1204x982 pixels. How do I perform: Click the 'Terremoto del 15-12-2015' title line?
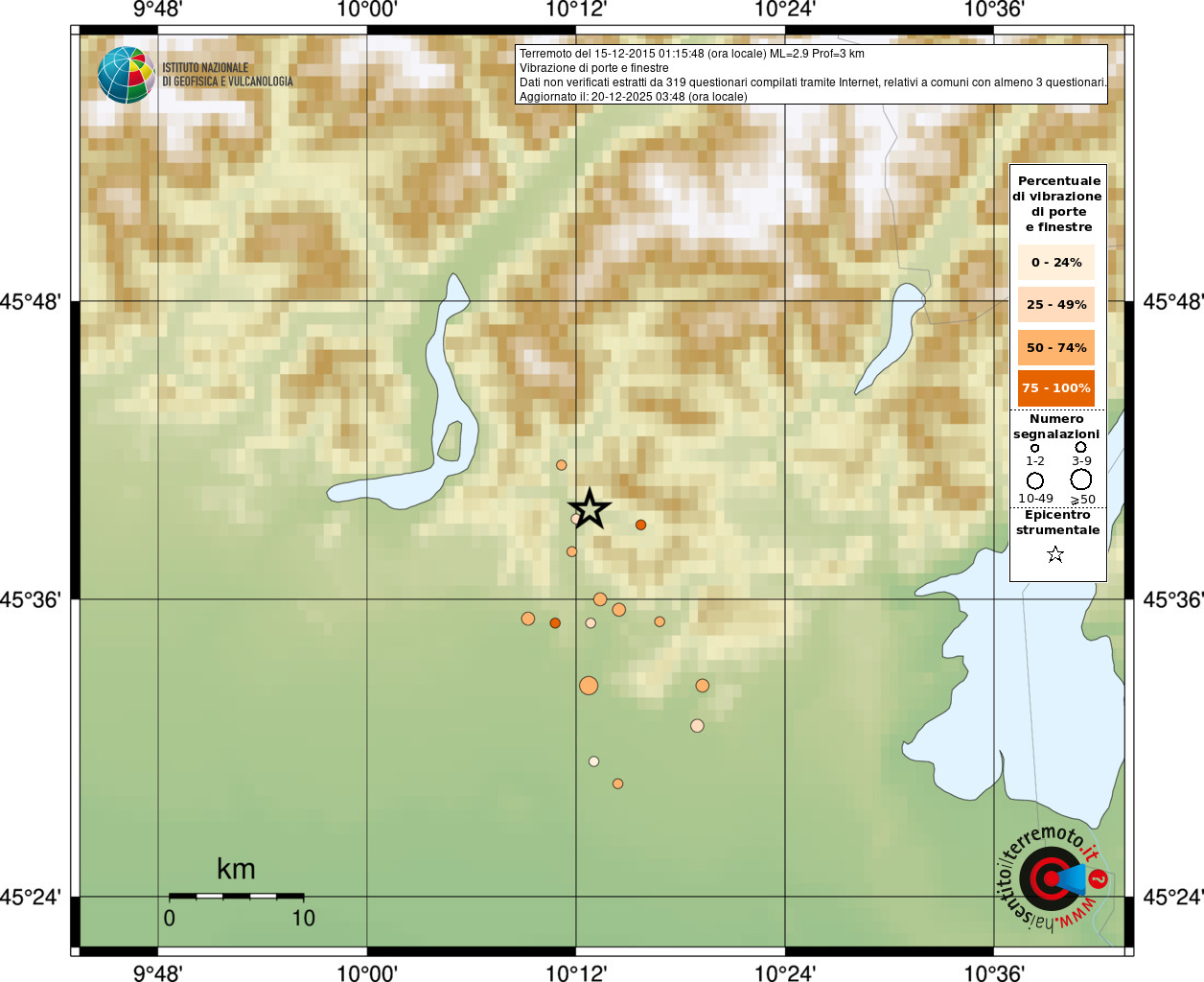692,54
